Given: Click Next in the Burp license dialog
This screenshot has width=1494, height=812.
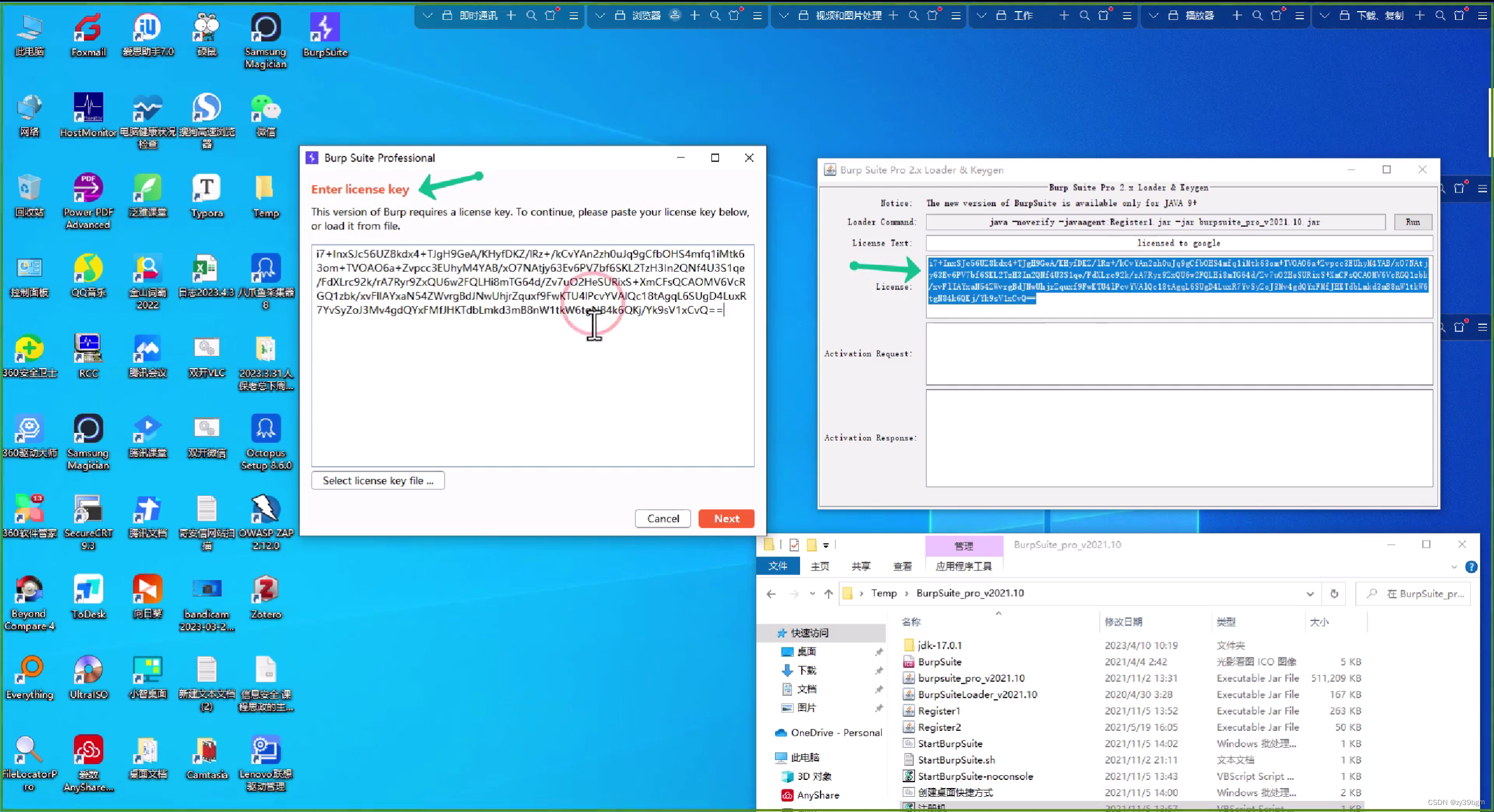Looking at the screenshot, I should [x=725, y=519].
